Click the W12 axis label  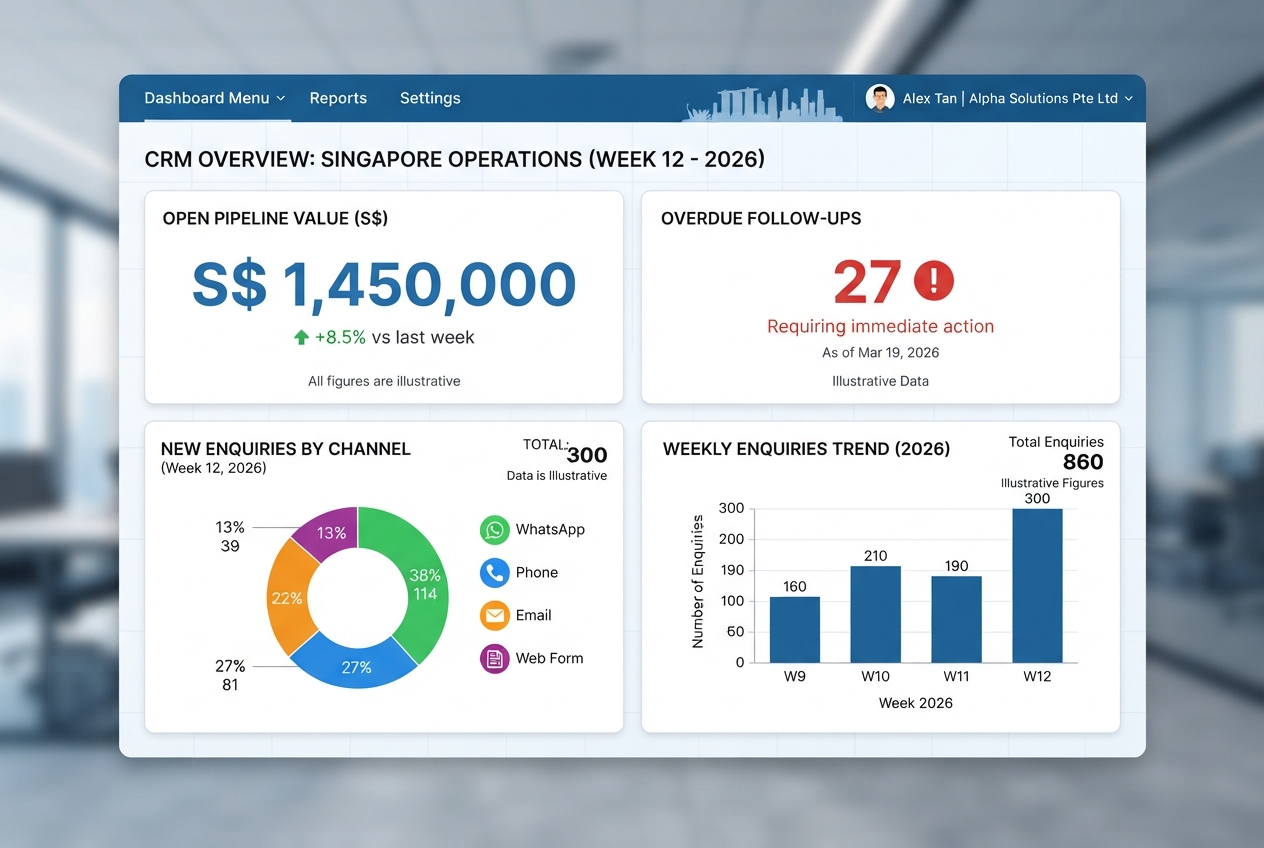click(1037, 676)
